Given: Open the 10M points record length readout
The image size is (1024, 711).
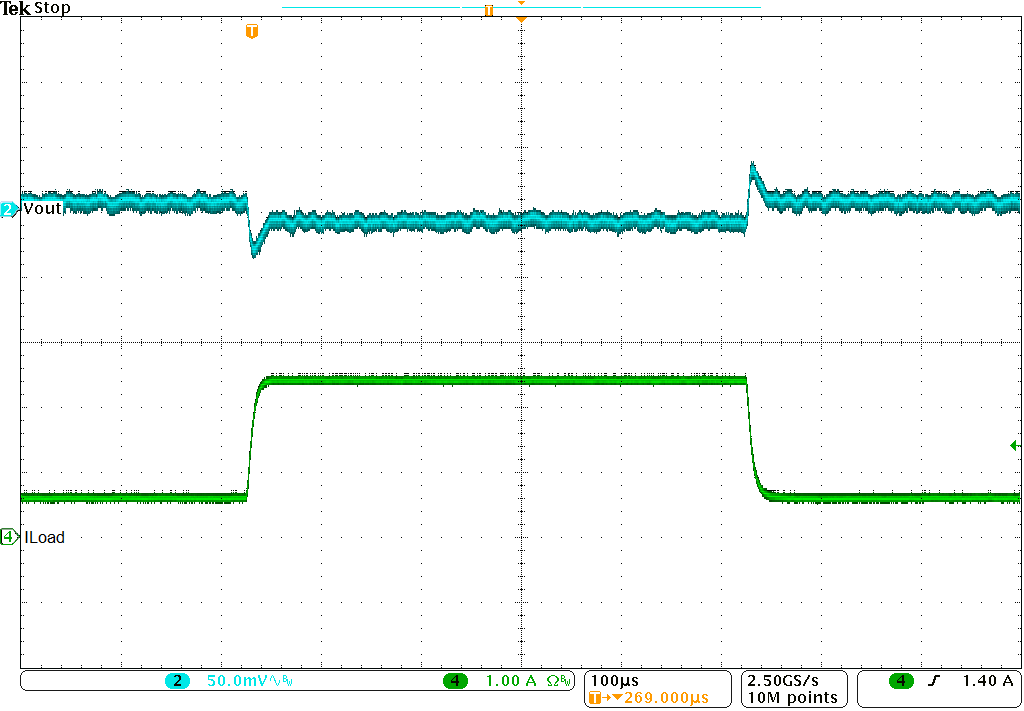Looking at the screenshot, I should point(791,698).
